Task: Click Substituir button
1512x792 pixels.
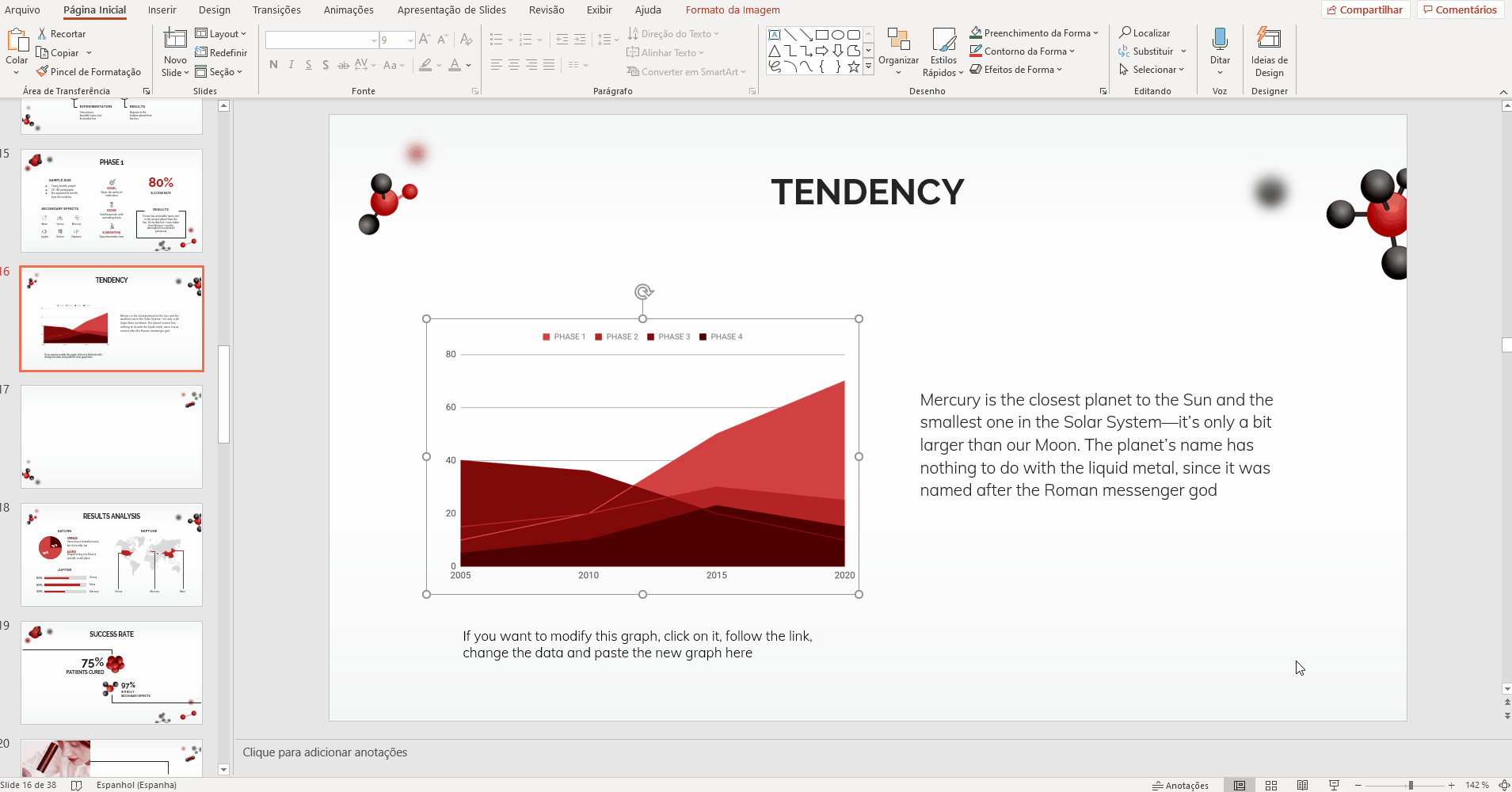Action: 1145,51
